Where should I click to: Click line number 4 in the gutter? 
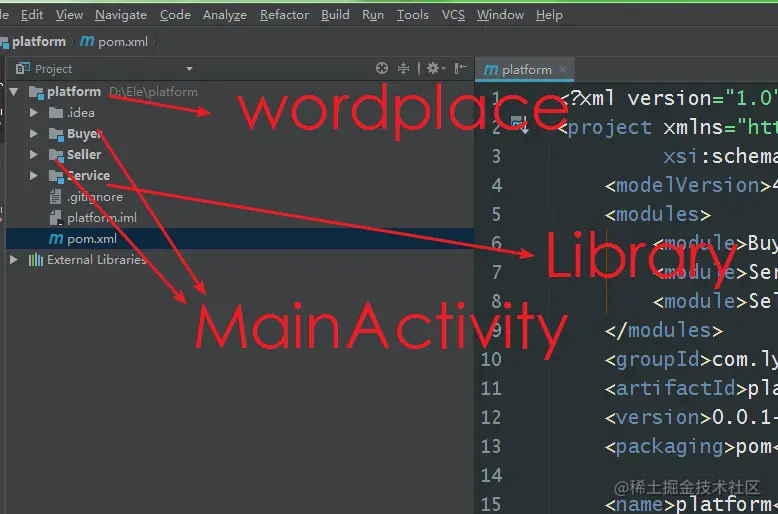coord(497,186)
